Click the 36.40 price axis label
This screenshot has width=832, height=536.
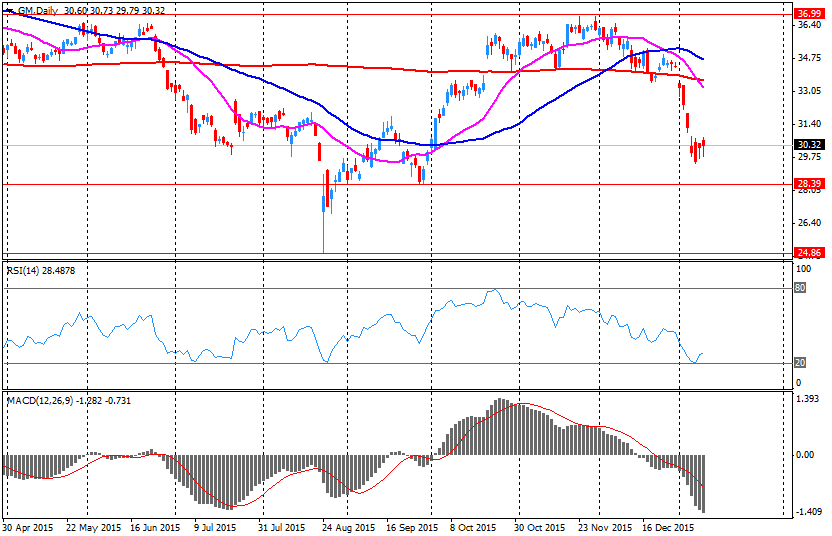coord(809,25)
